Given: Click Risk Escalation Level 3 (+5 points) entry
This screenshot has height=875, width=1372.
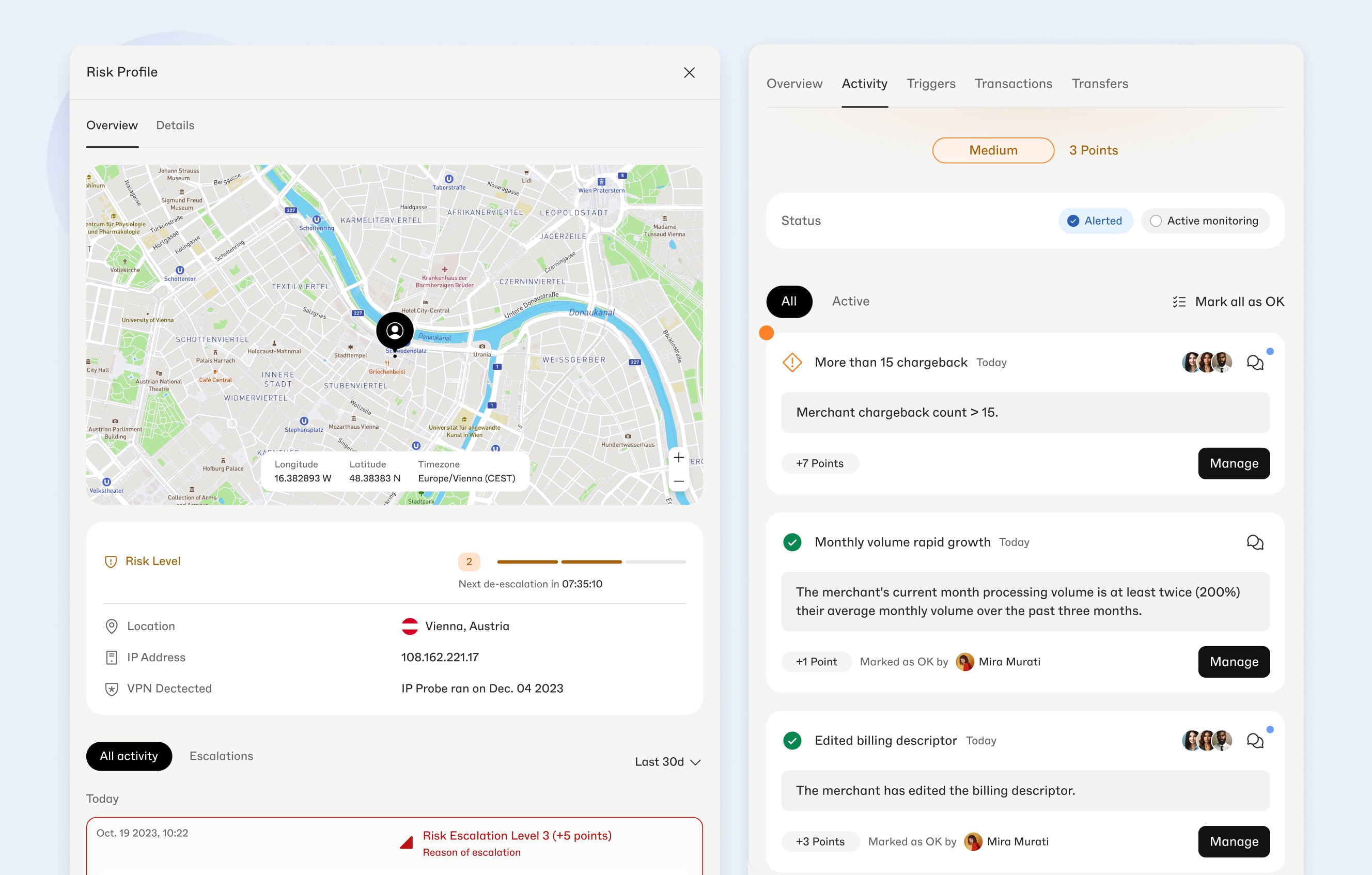Looking at the screenshot, I should pyautogui.click(x=517, y=836).
